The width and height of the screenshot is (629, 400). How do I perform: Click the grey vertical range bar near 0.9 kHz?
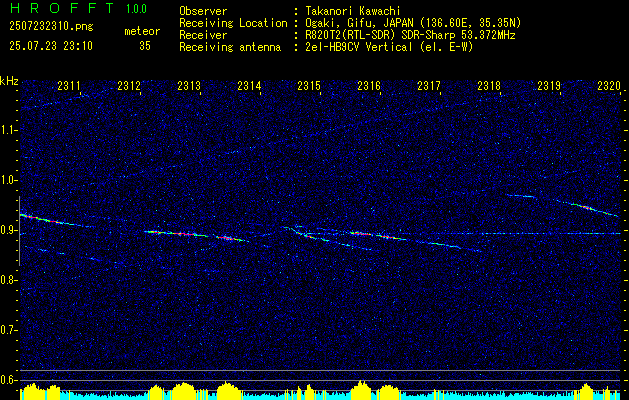tap(19, 231)
